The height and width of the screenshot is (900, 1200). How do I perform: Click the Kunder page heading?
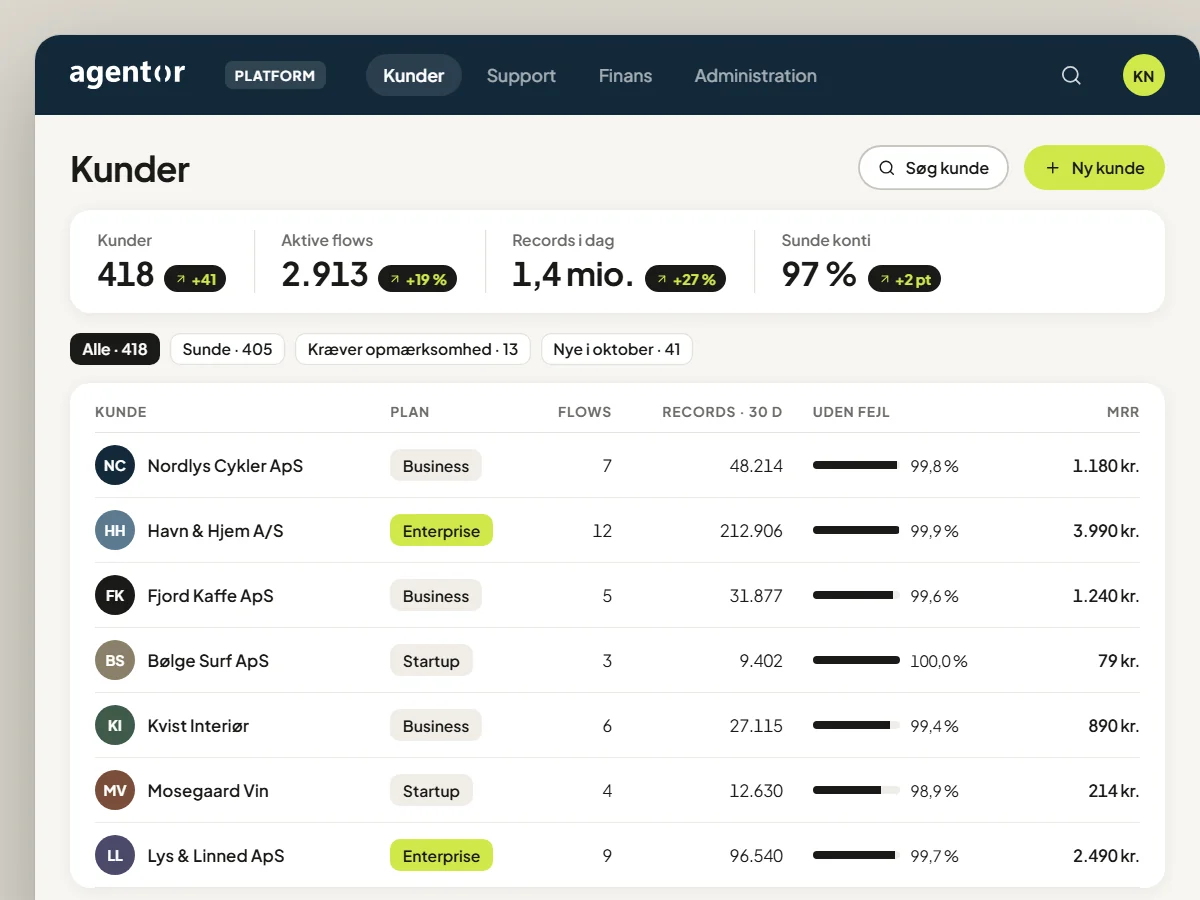(130, 169)
